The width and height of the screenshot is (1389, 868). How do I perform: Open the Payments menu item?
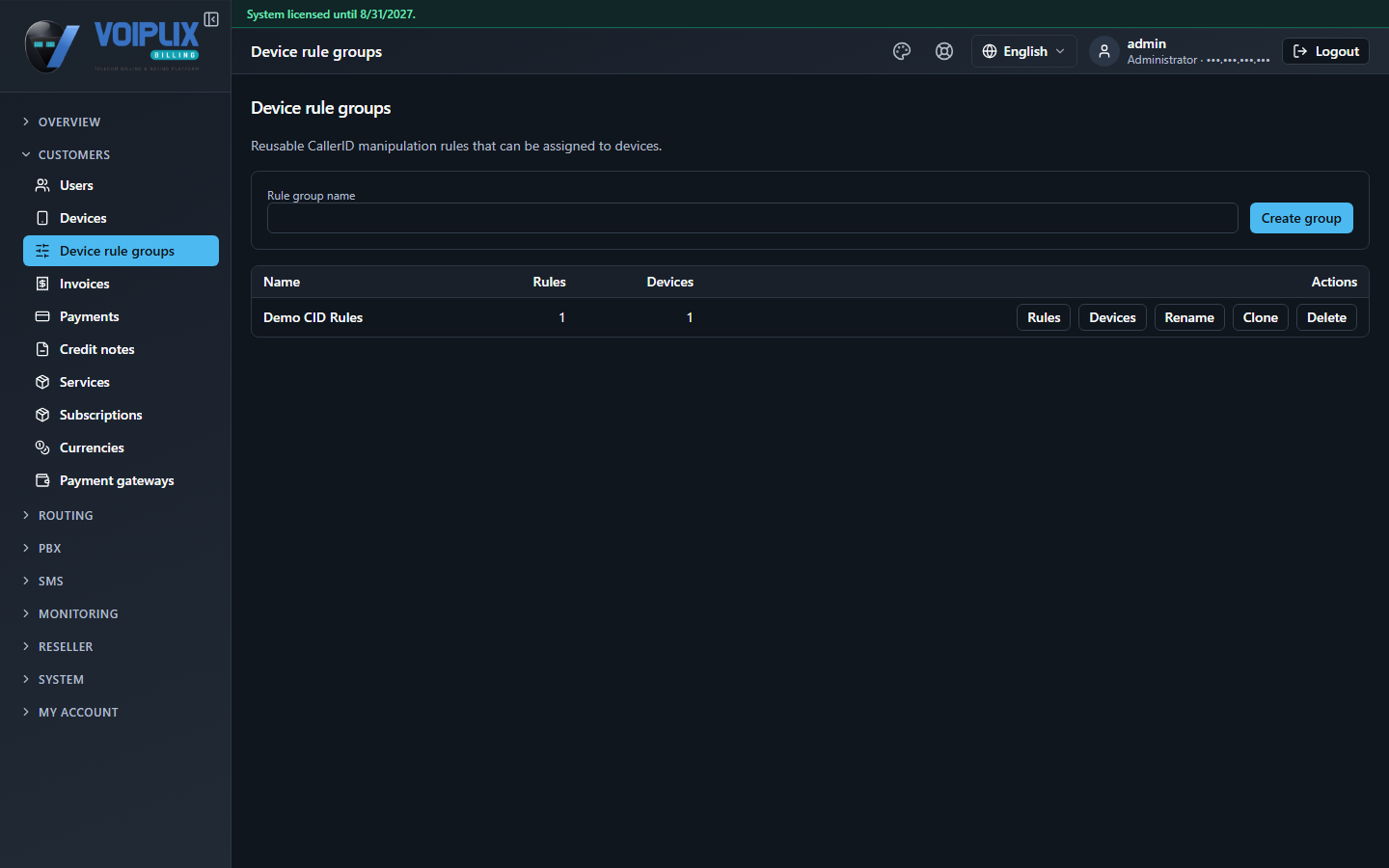(121, 316)
